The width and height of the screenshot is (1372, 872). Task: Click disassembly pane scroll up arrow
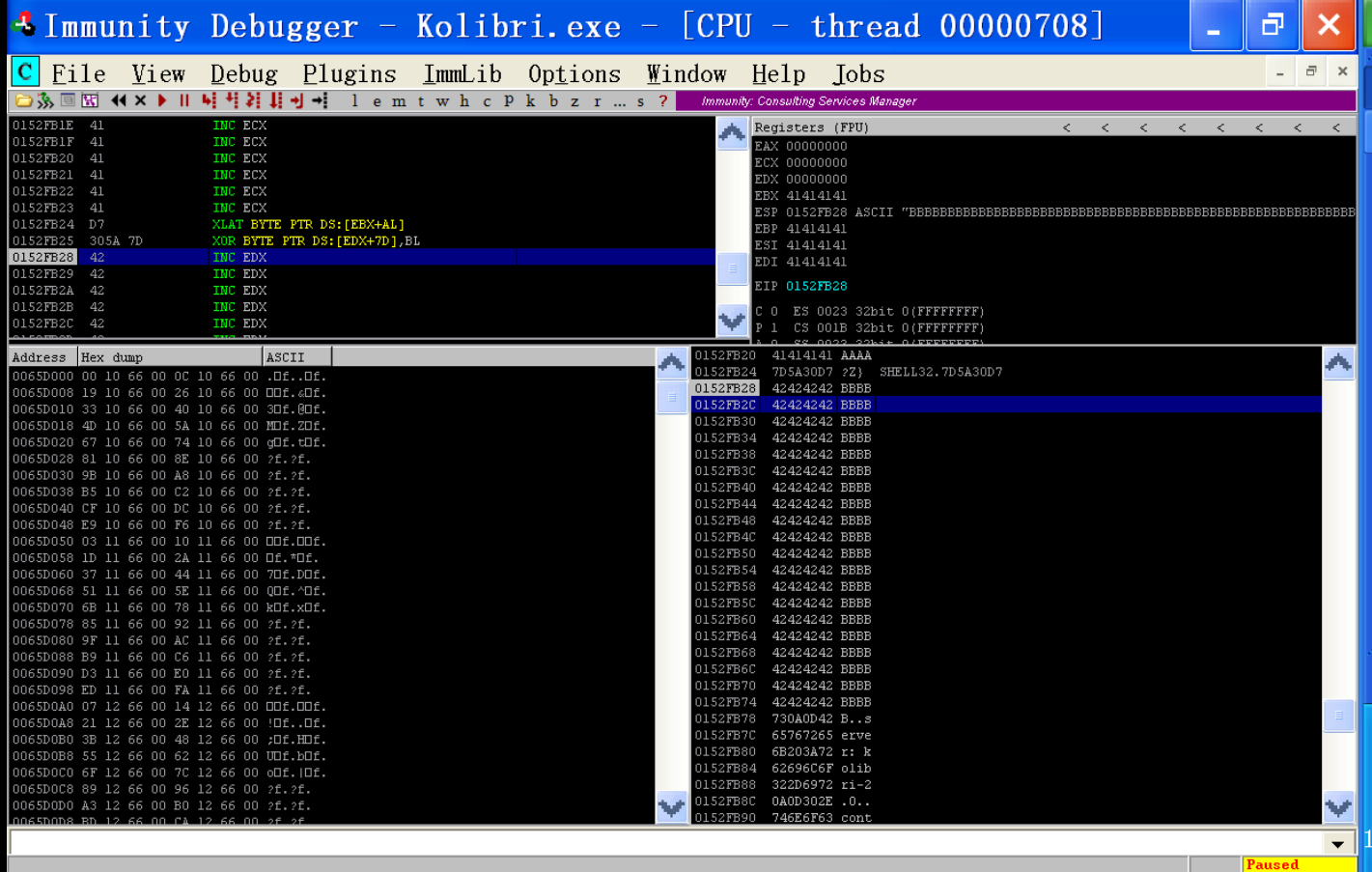[x=732, y=132]
